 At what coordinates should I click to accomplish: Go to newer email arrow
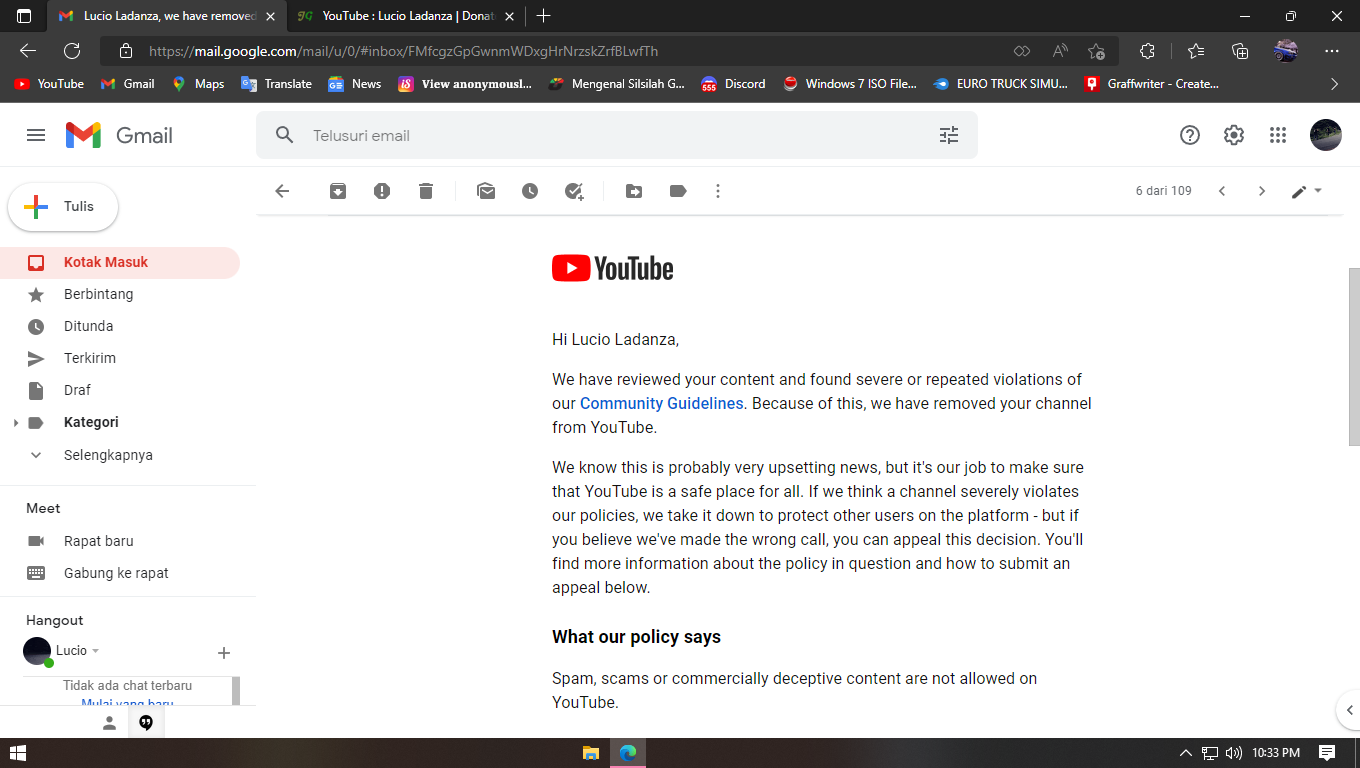1222,191
